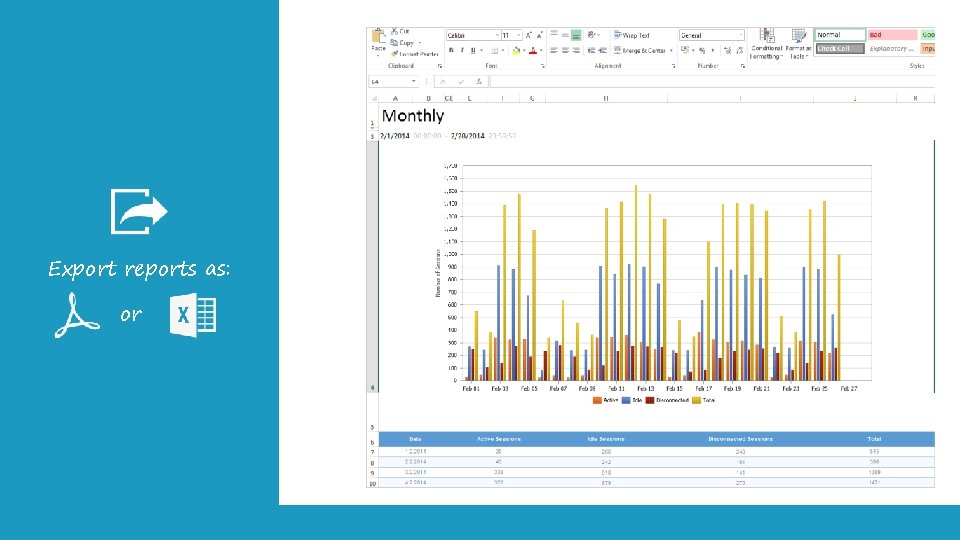Apply the Bad cell style
The width and height of the screenshot is (960, 540).
coord(893,35)
